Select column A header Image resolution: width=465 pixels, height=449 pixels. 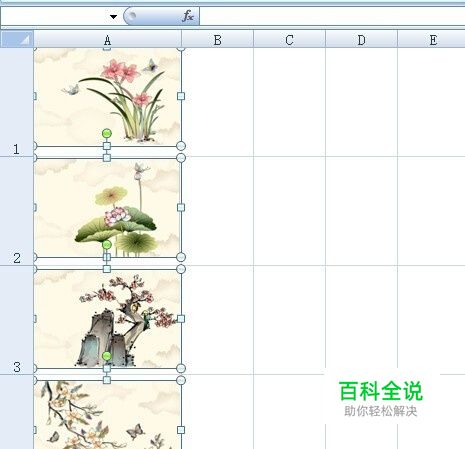(x=107, y=40)
